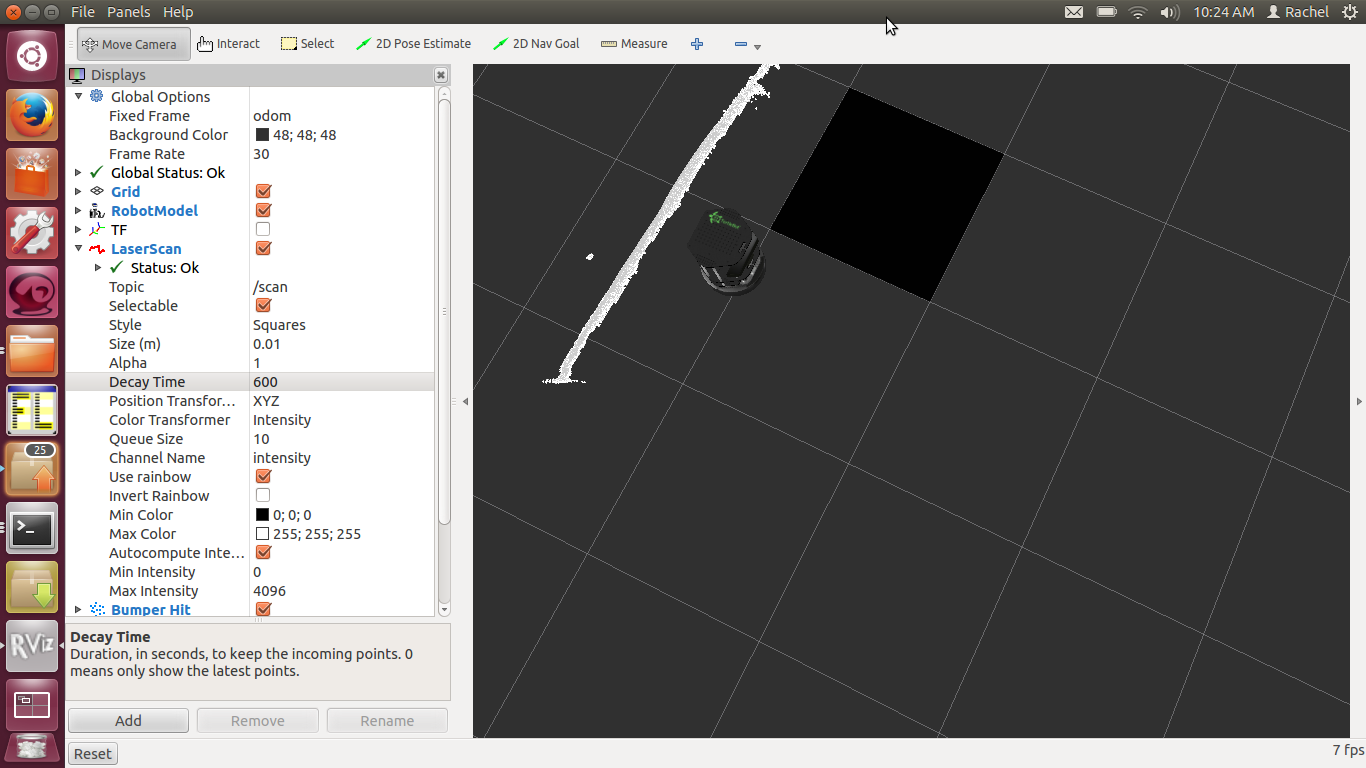This screenshot has height=768, width=1366.
Task: Open the Terminal from the launcher
Action: point(32,528)
